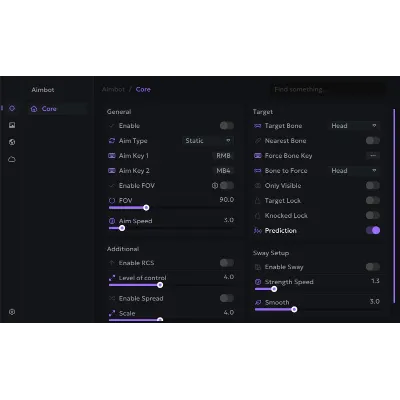Click the gear icon beside Enable FOV
This screenshot has height=400, width=400.
(215, 185)
